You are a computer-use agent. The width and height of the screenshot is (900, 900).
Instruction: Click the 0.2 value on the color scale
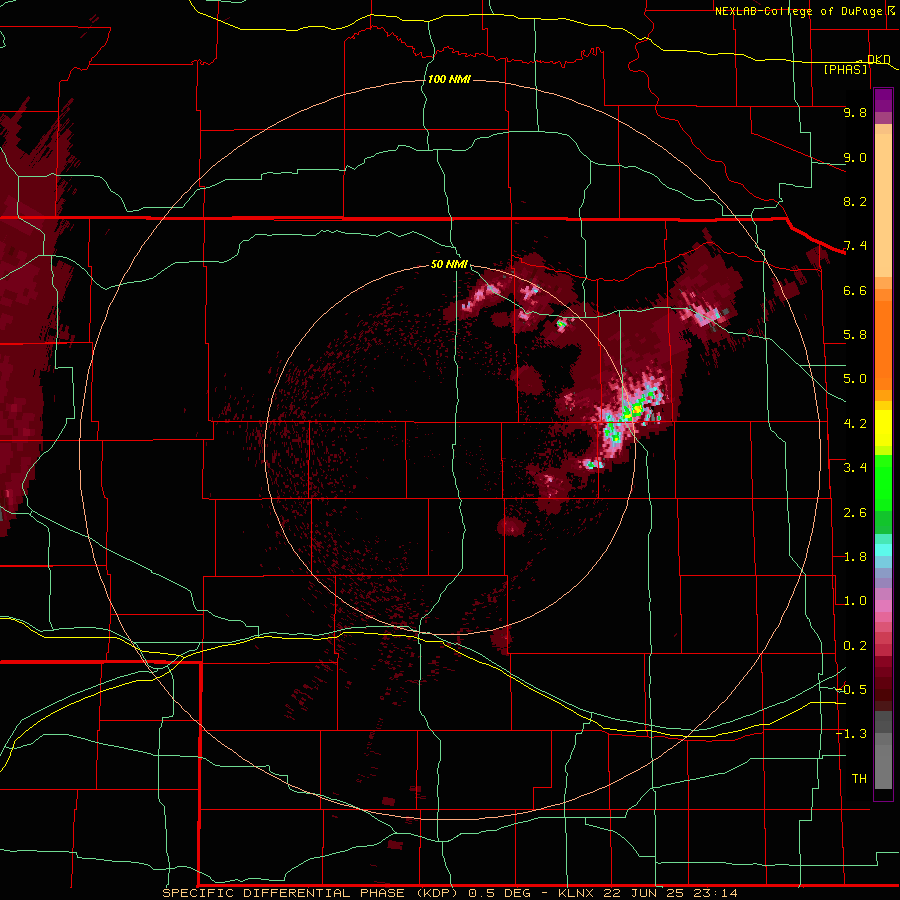tap(855, 646)
